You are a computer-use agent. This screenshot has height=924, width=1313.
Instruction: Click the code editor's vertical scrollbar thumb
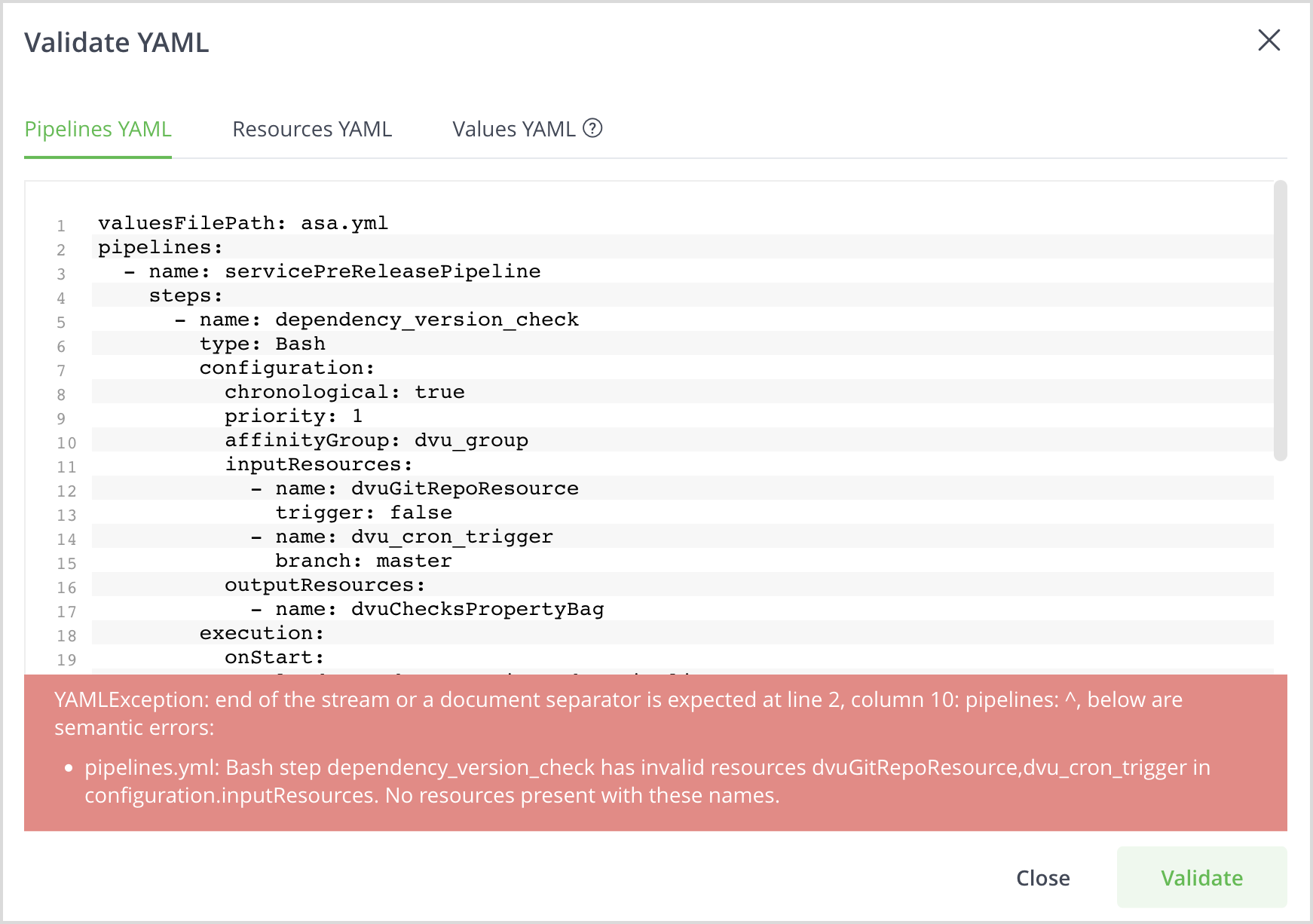pos(1280,320)
